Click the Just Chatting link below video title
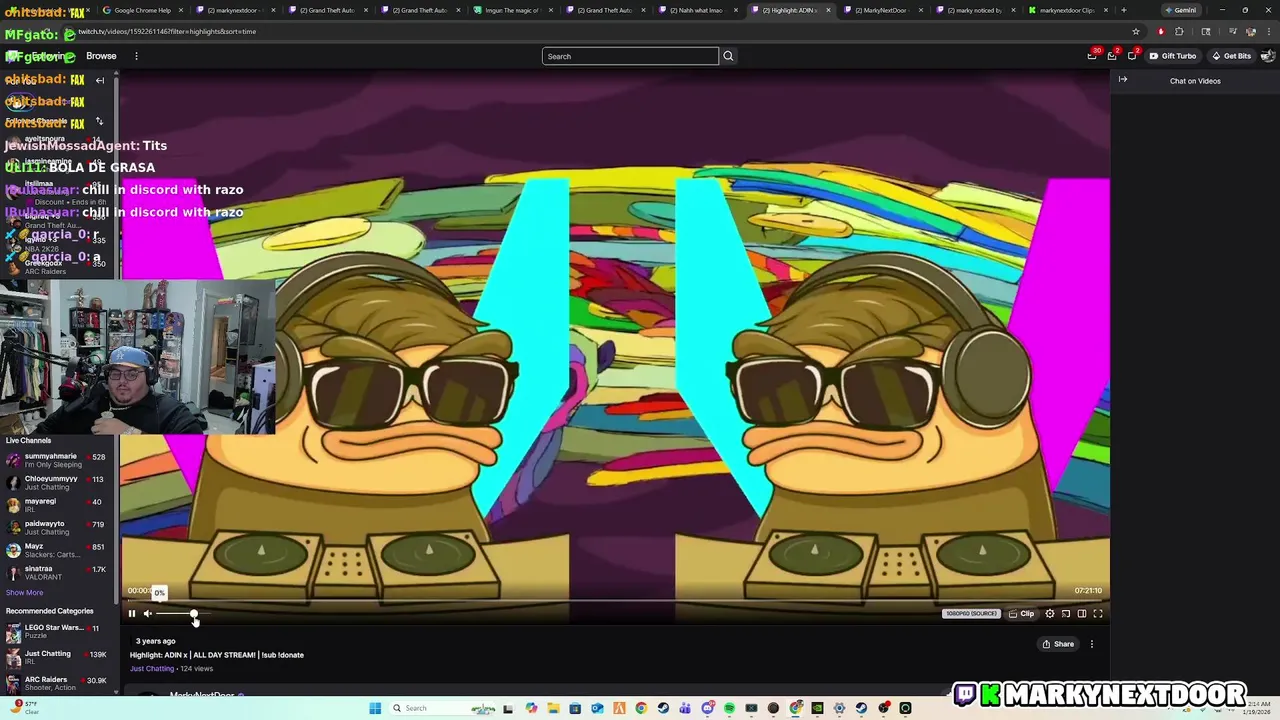The width and height of the screenshot is (1280, 720). pyautogui.click(x=152, y=668)
